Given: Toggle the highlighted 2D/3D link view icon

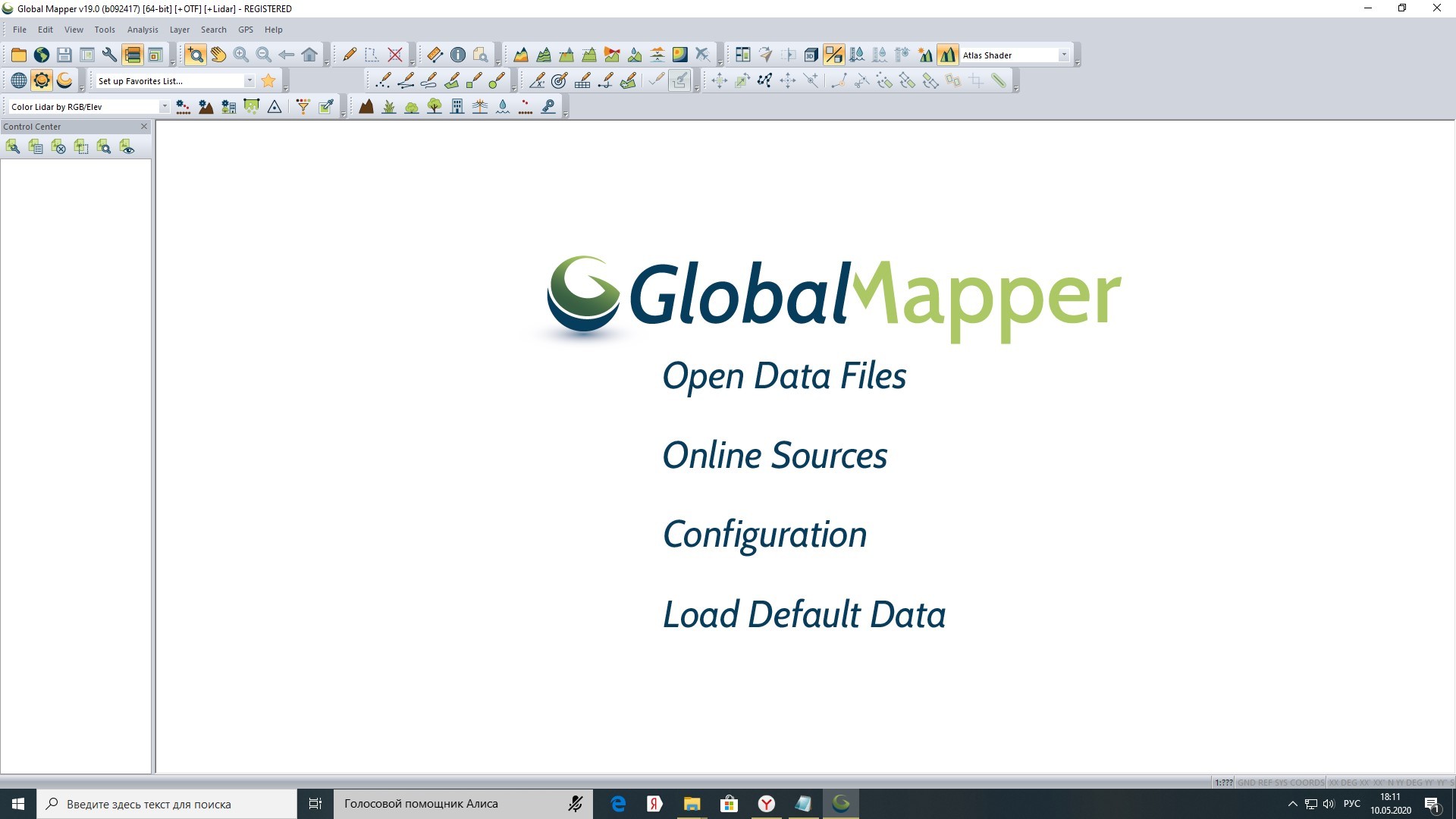Looking at the screenshot, I should [834, 55].
